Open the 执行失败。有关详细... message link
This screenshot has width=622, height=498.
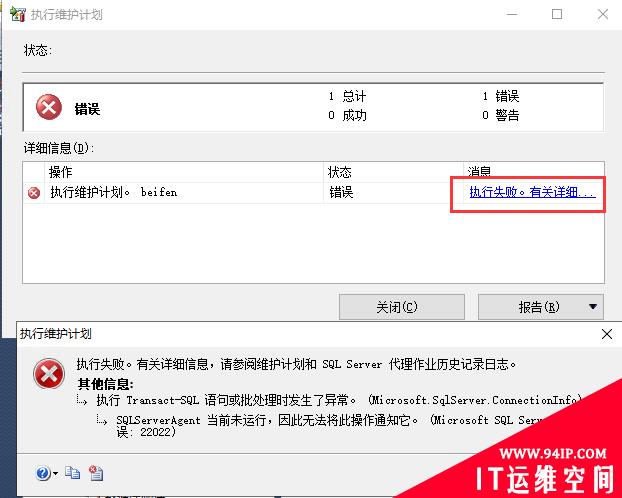click(x=532, y=192)
